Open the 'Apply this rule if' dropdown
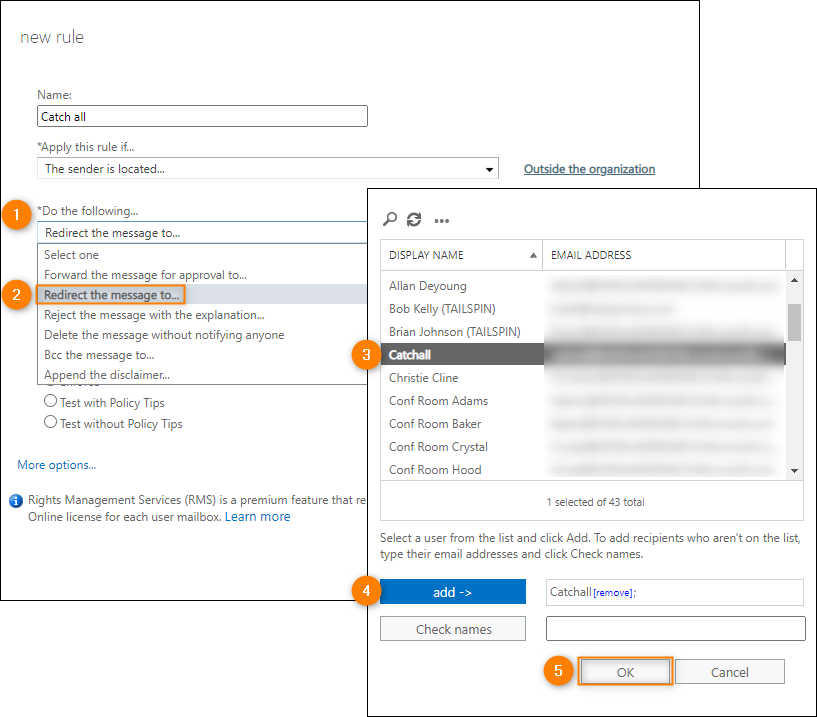The width and height of the screenshot is (817, 717). coord(267,169)
